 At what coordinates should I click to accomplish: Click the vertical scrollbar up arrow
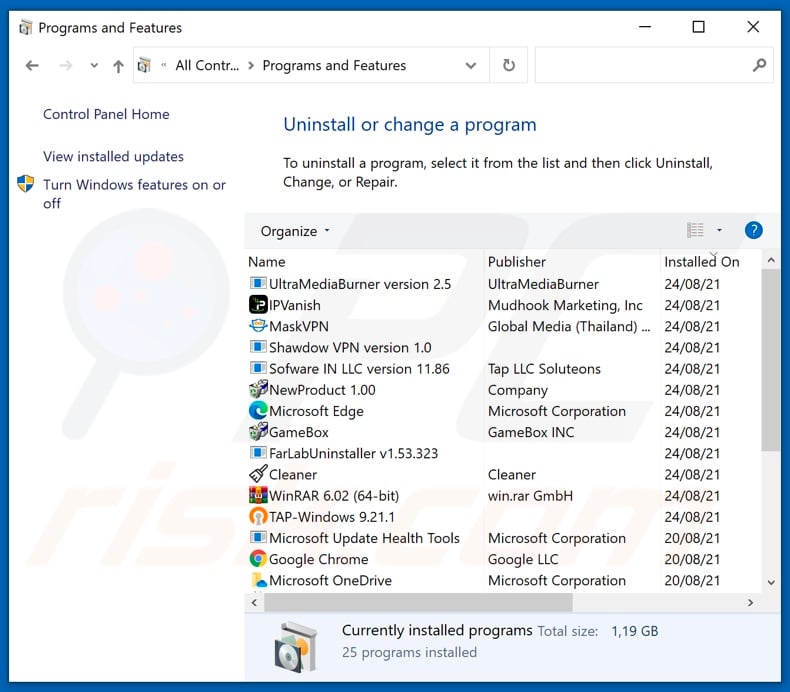(x=771, y=260)
